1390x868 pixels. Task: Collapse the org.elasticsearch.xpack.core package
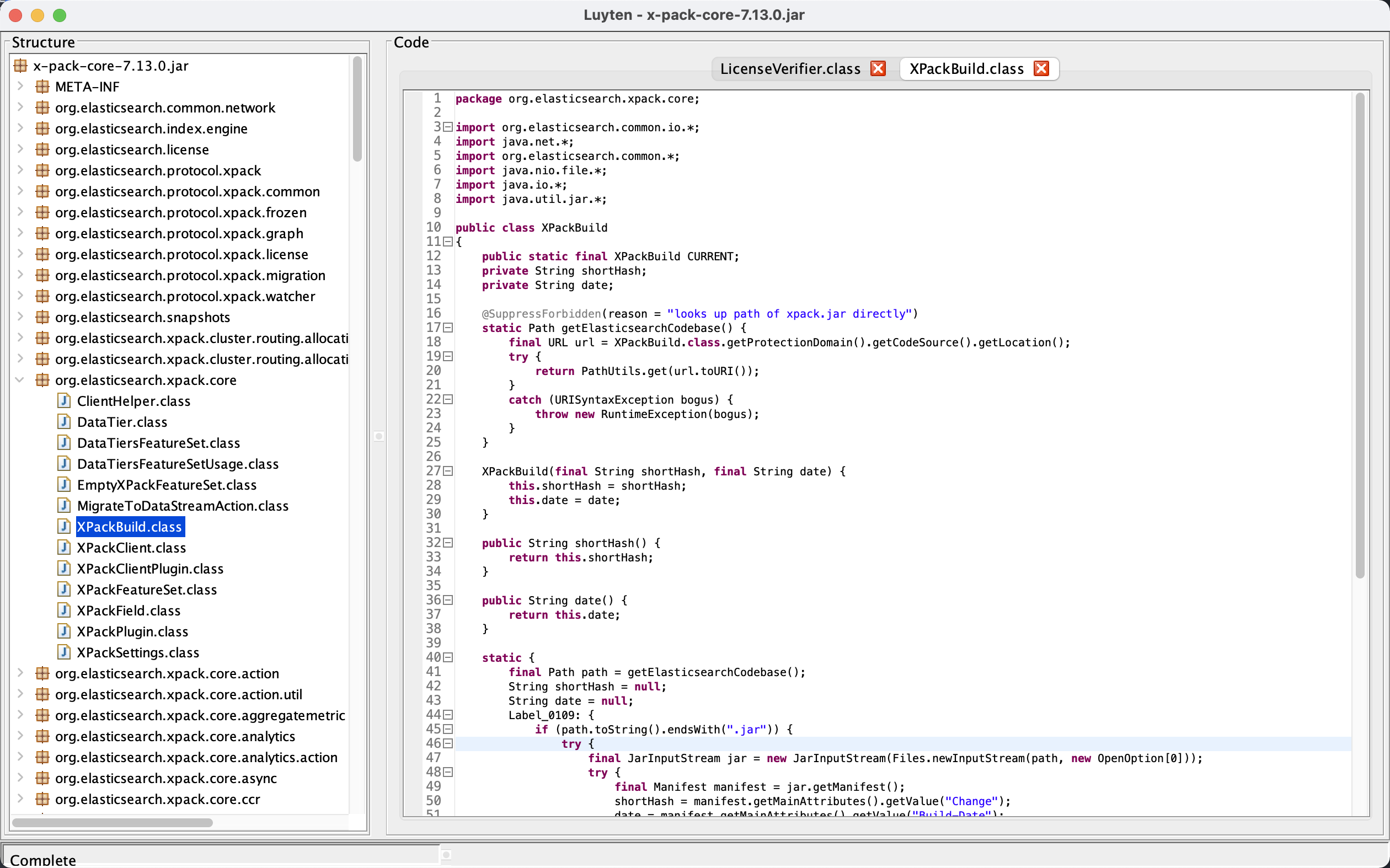(20, 380)
